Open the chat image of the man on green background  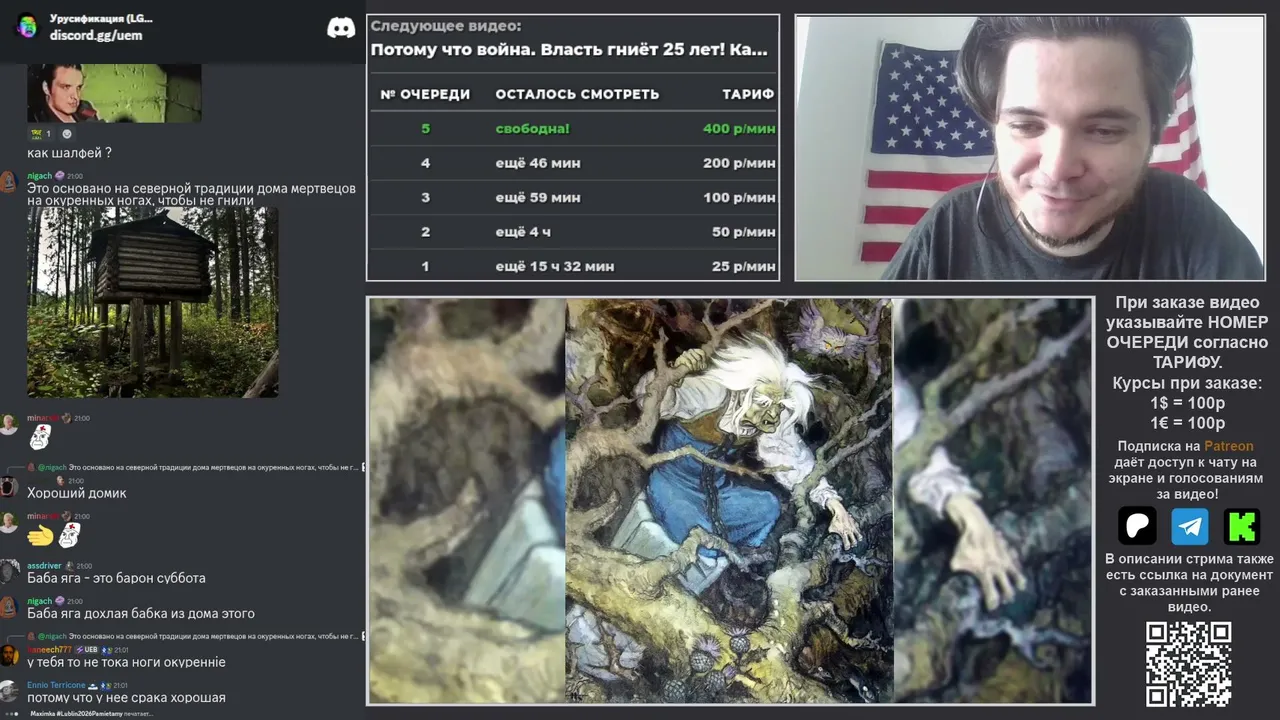pos(114,93)
